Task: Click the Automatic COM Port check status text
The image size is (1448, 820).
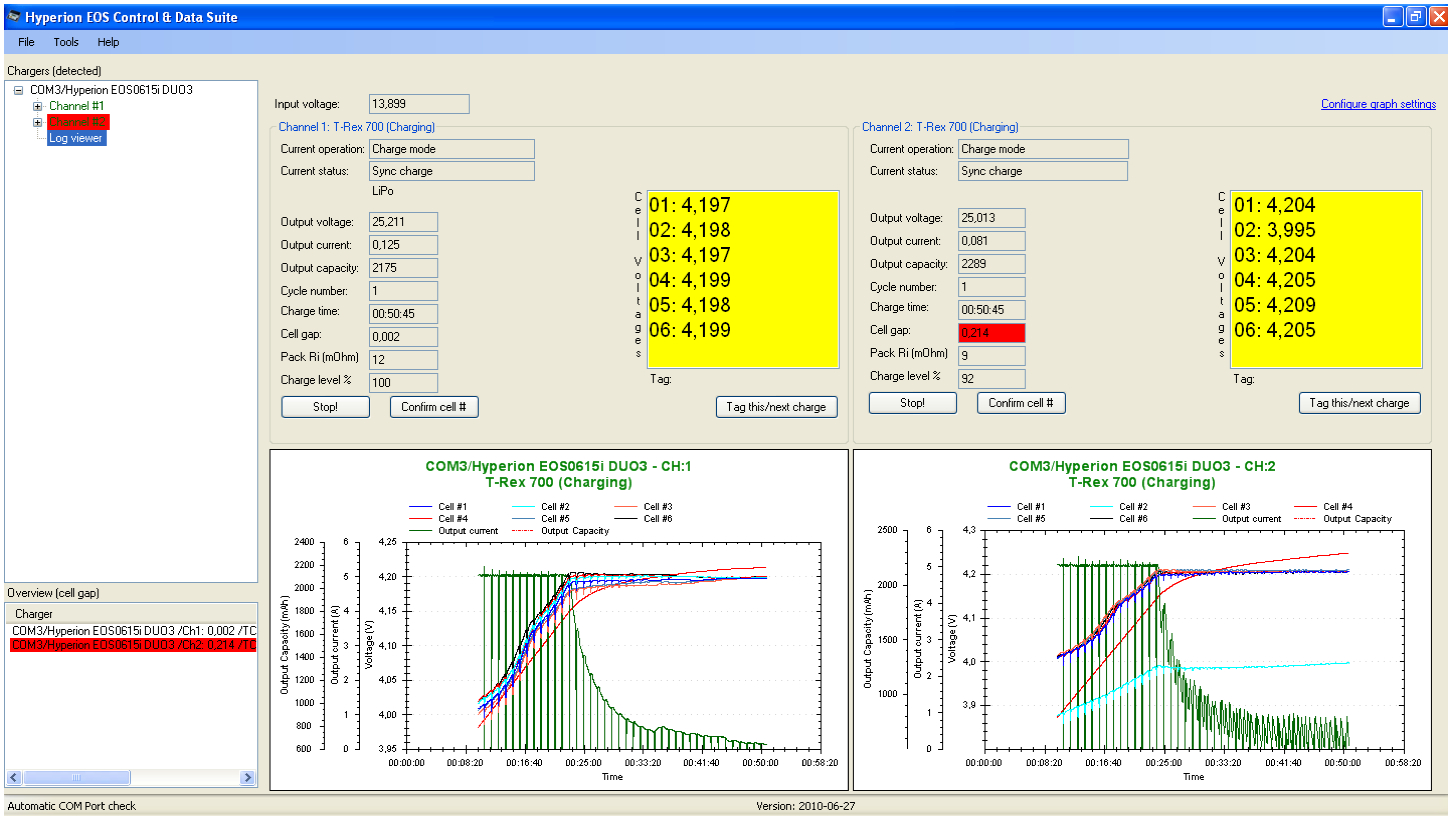Action: click(x=71, y=806)
